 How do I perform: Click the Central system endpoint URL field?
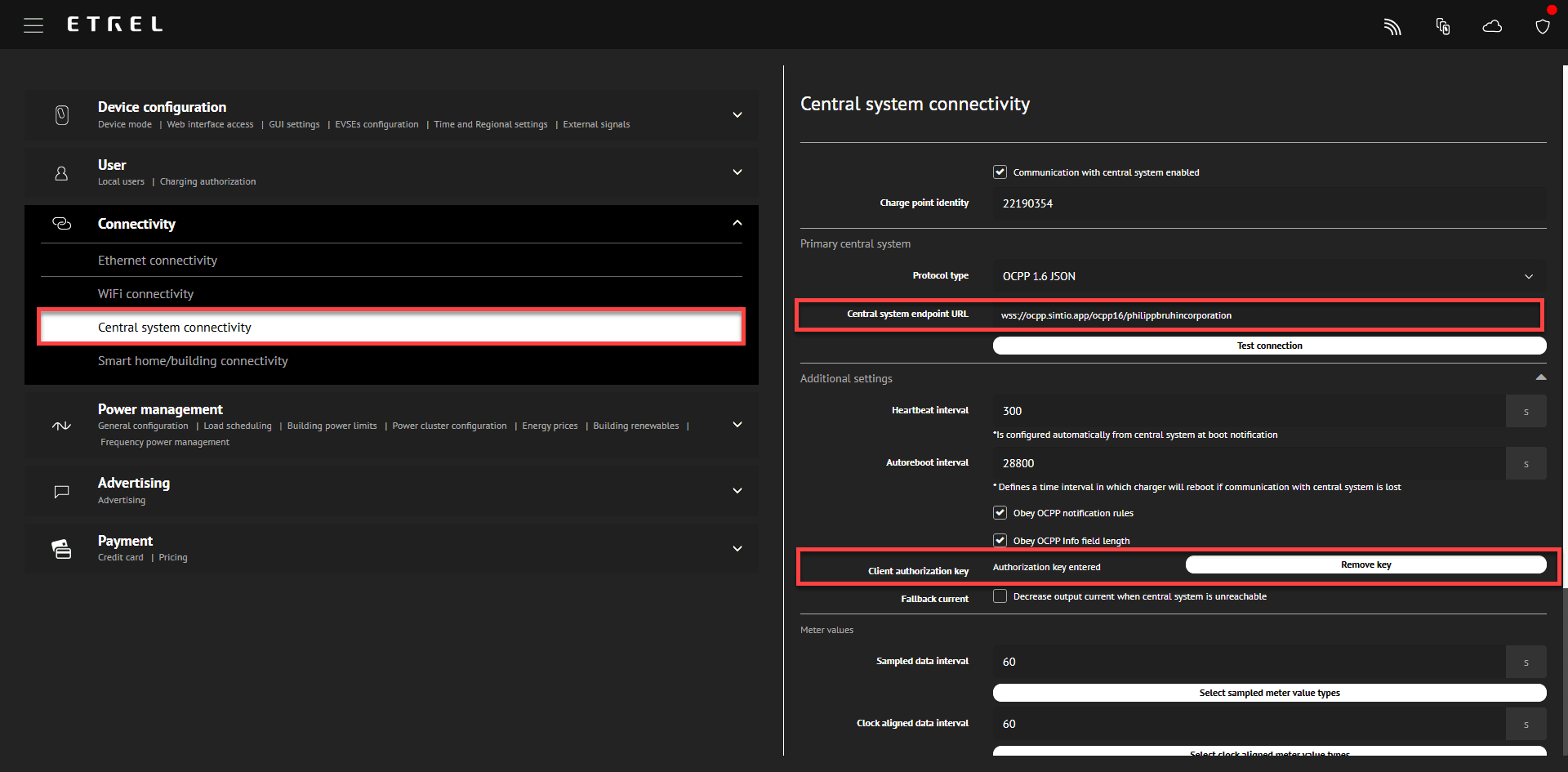pyautogui.click(x=1269, y=315)
